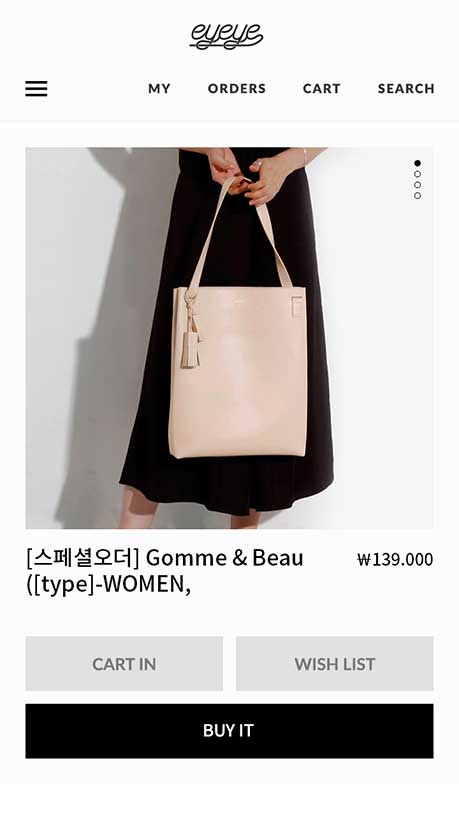Tap the eyeye logo at the top
This screenshot has width=459, height=813.
click(226, 36)
